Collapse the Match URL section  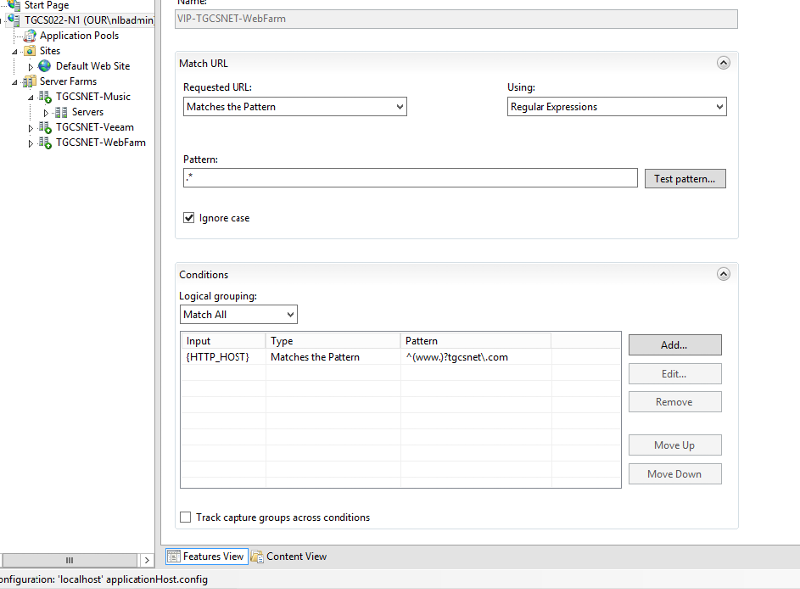coord(723,63)
